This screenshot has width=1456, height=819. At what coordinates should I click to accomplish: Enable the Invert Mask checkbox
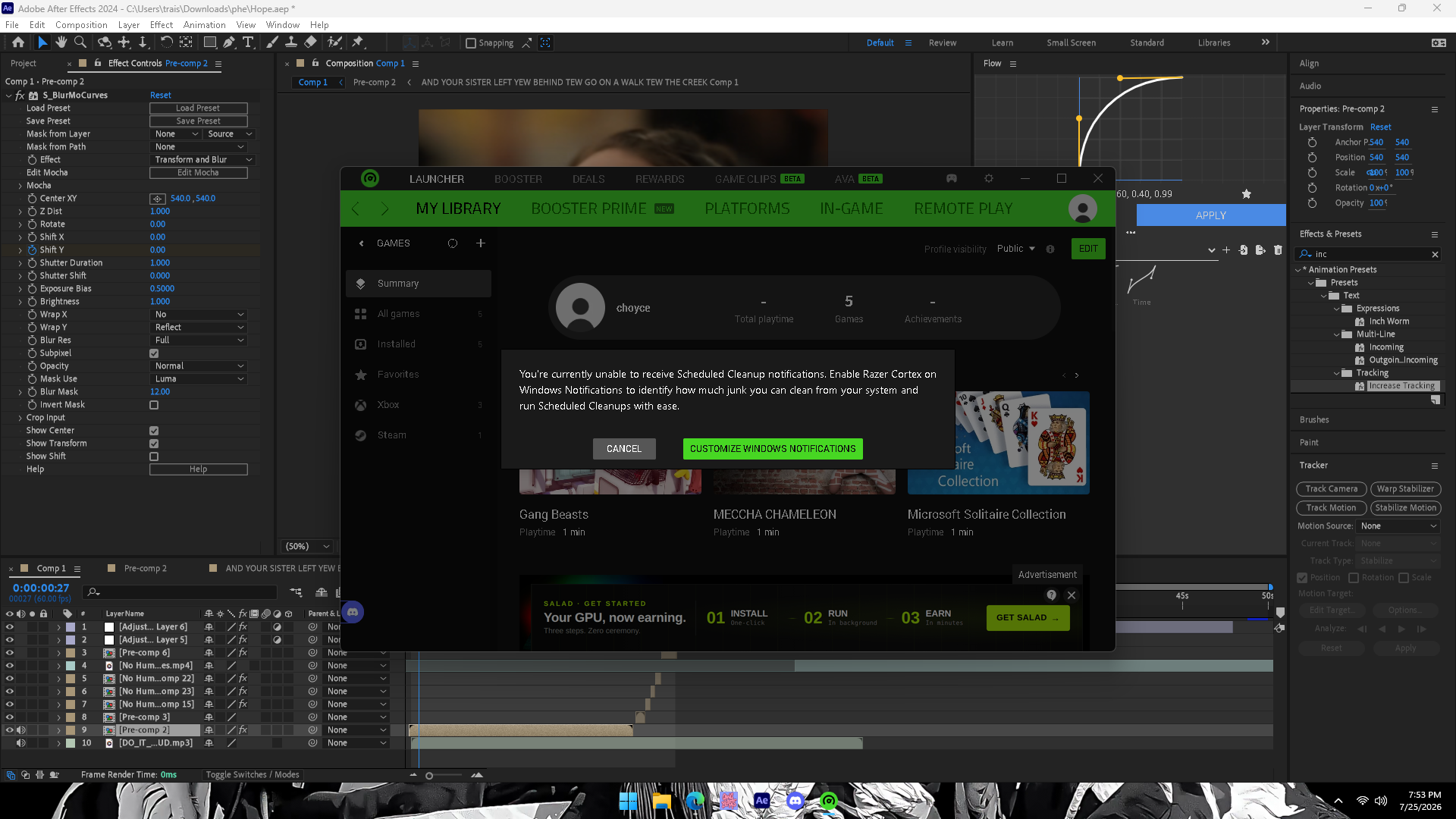coord(154,405)
